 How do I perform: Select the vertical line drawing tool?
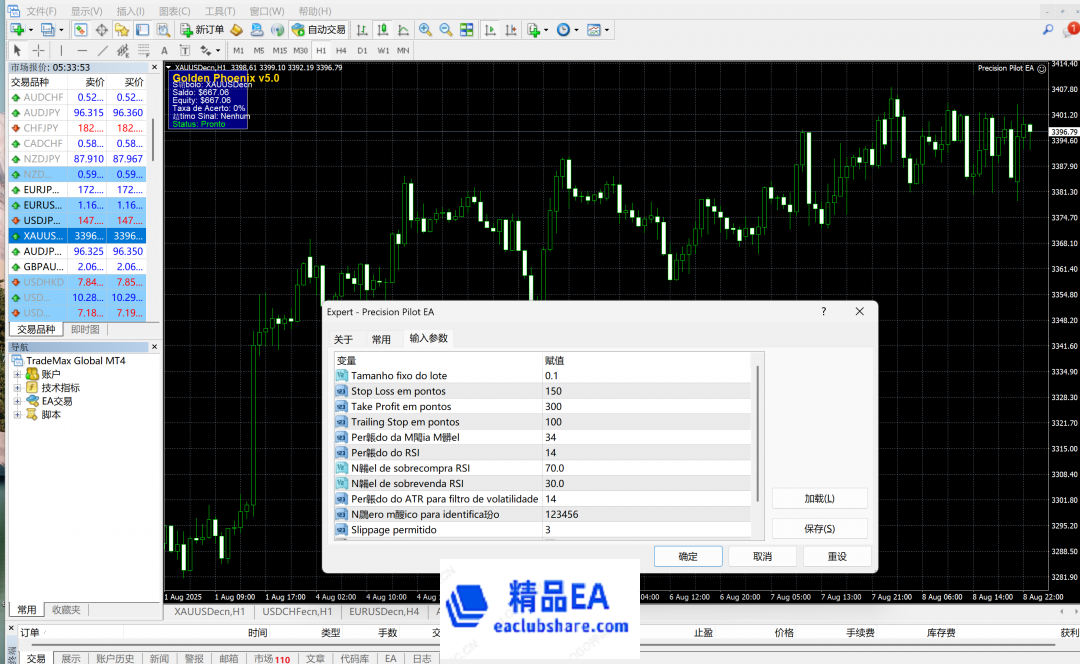[61, 50]
